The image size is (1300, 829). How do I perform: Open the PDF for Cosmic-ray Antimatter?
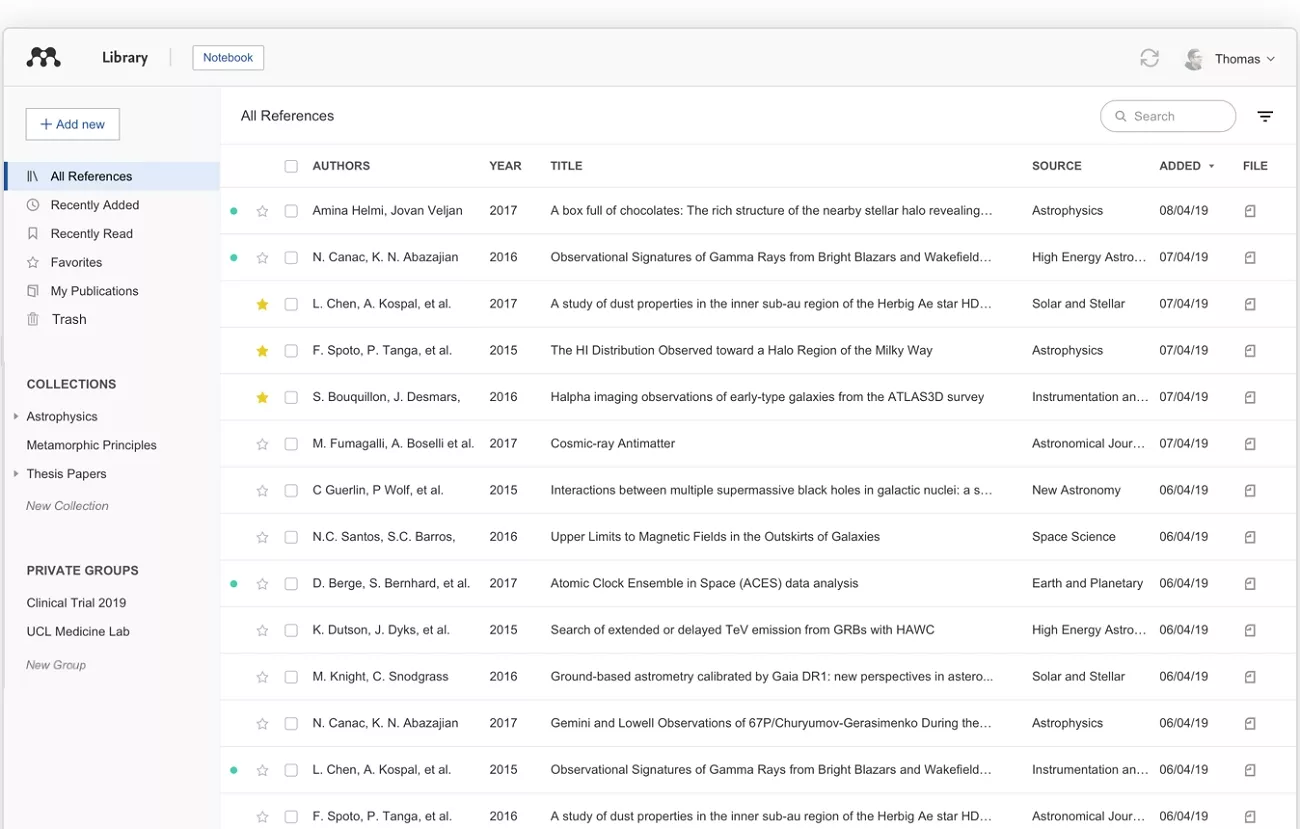(1250, 443)
